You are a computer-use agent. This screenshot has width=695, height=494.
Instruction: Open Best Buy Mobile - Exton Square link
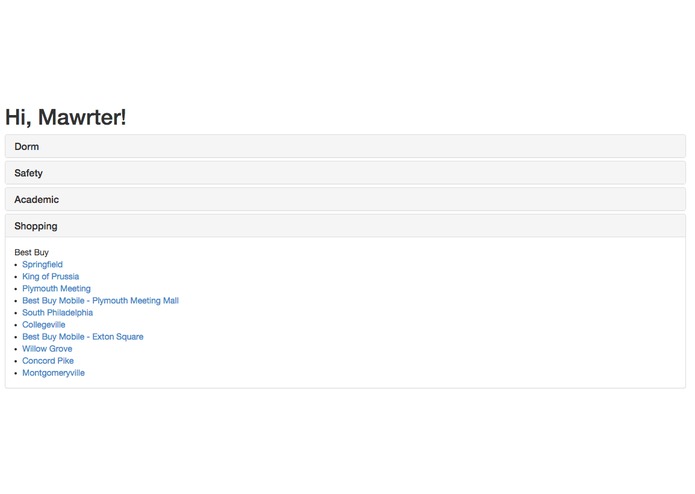pos(83,337)
